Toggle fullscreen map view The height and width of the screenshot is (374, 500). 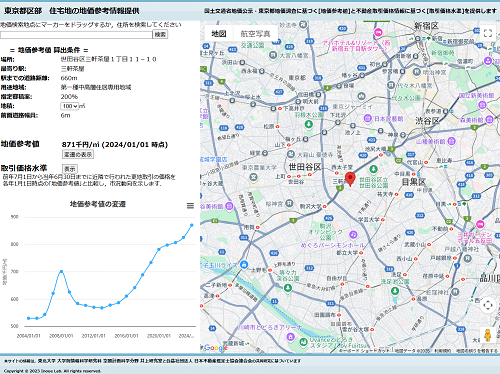pos(488,33)
